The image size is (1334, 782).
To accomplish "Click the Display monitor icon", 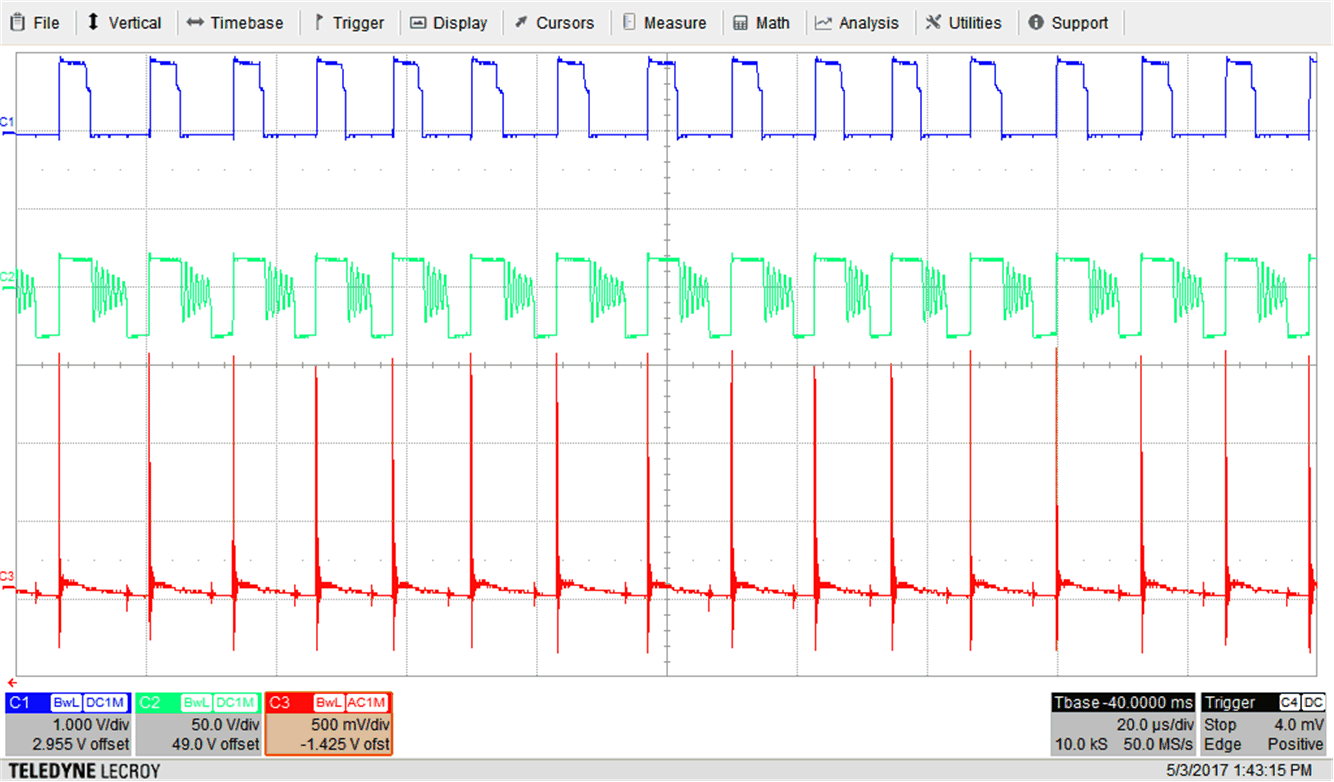I will (x=418, y=22).
